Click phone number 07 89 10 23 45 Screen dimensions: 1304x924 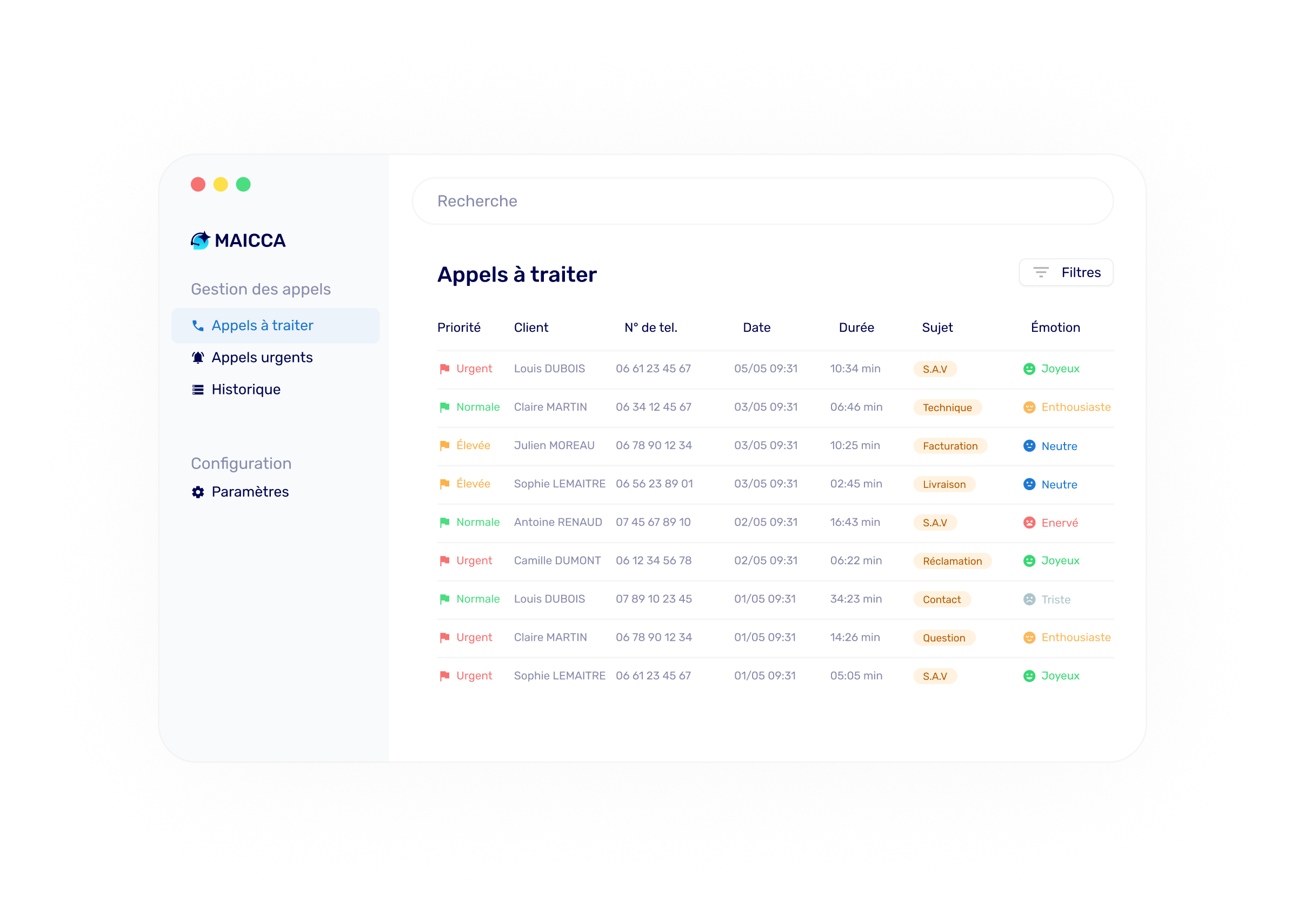point(654,599)
